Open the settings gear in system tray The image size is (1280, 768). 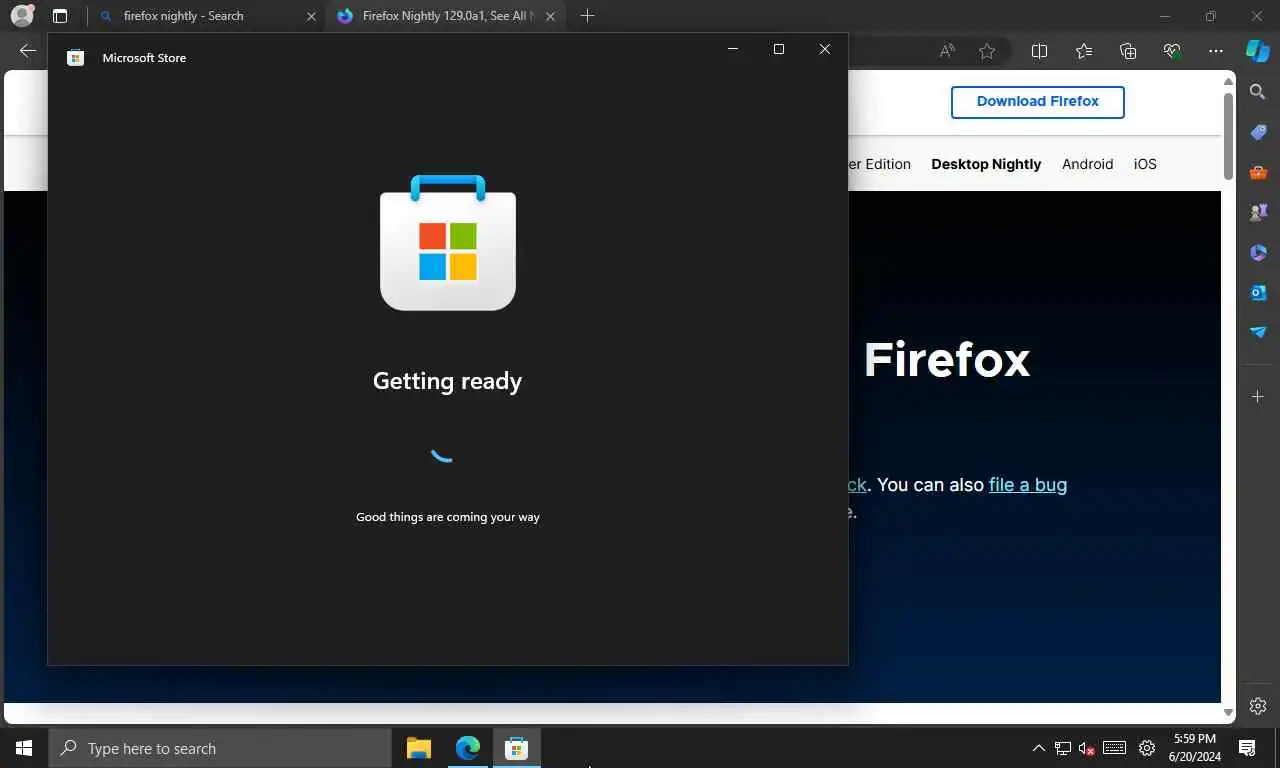click(1147, 748)
